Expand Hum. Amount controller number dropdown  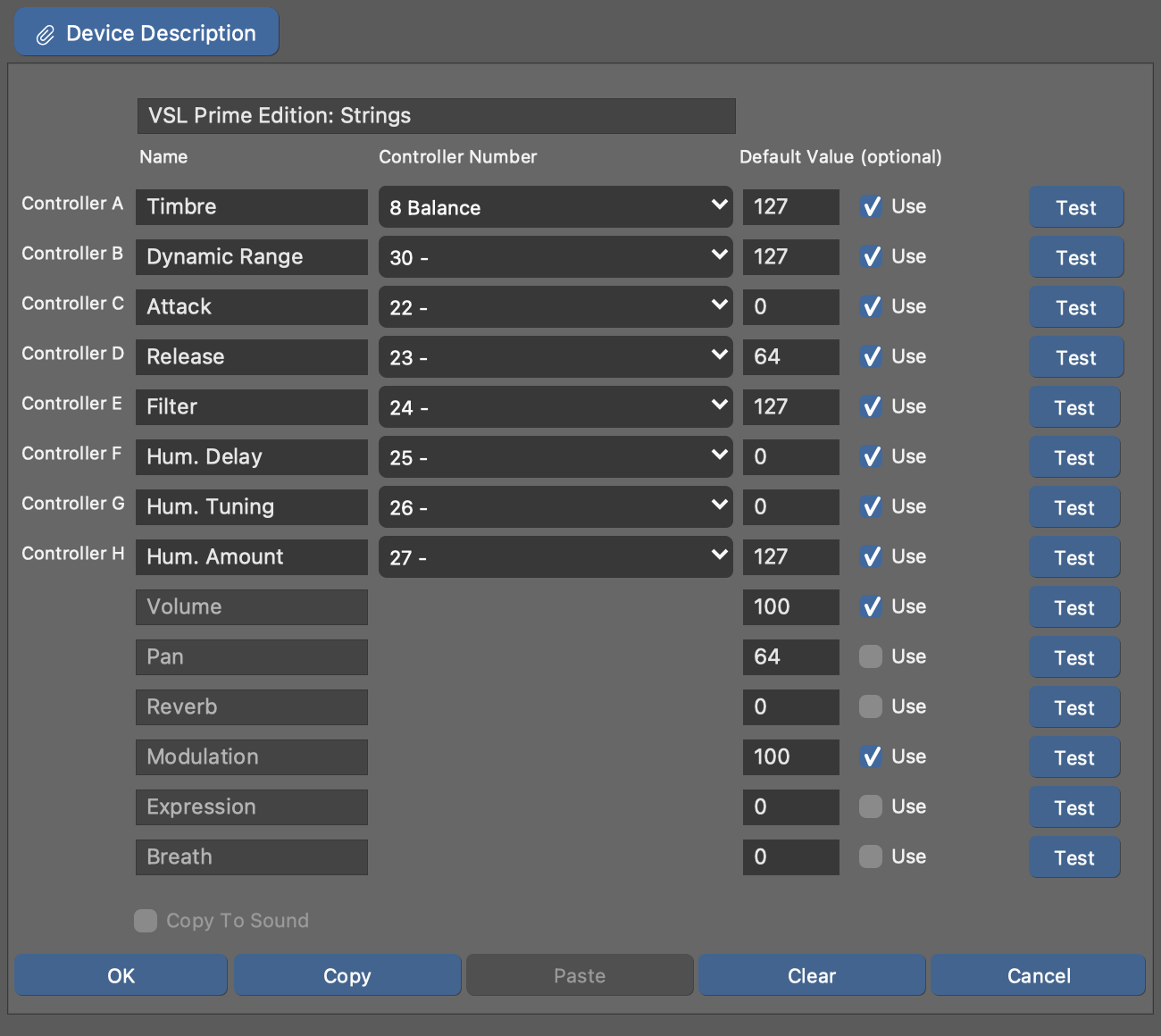[x=555, y=557]
